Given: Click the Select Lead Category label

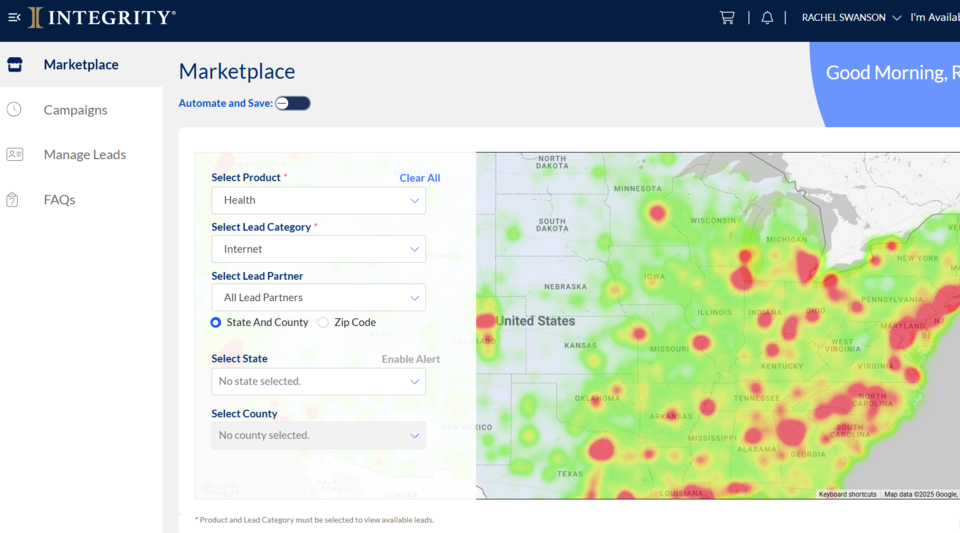Looking at the screenshot, I should click(x=261, y=227).
